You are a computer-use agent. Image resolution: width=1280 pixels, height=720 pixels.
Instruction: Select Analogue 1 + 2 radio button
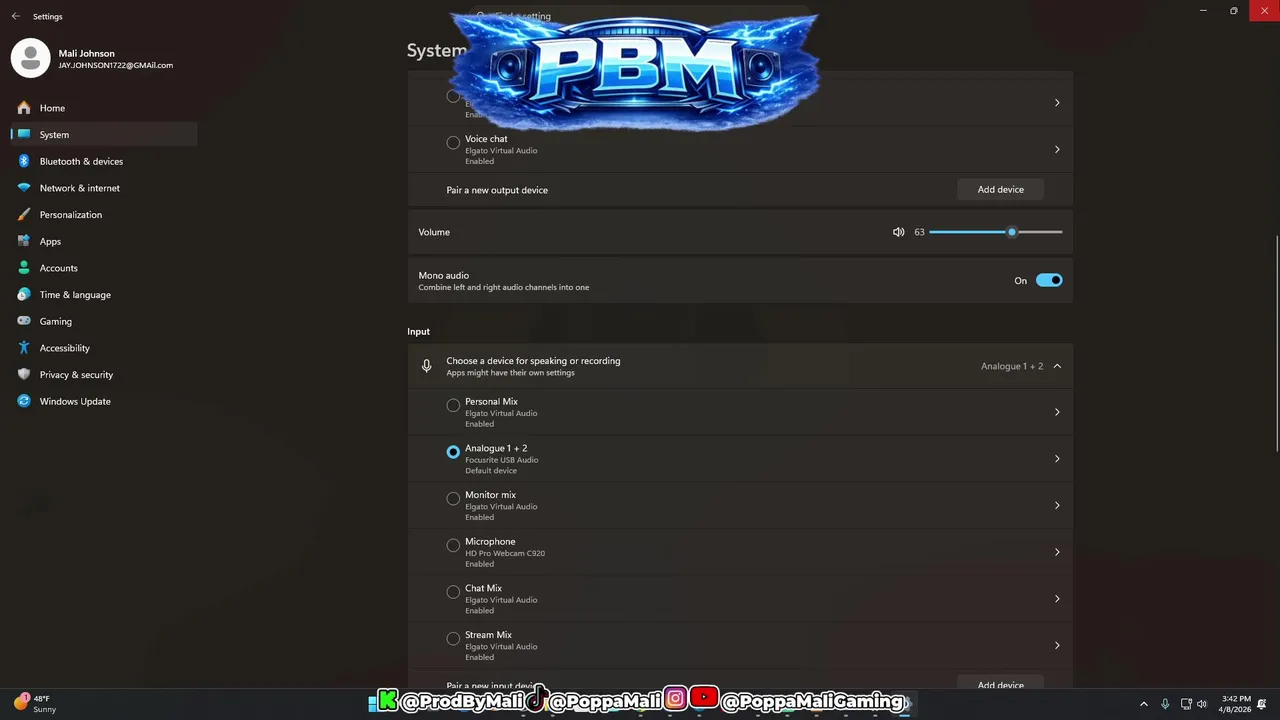(453, 452)
